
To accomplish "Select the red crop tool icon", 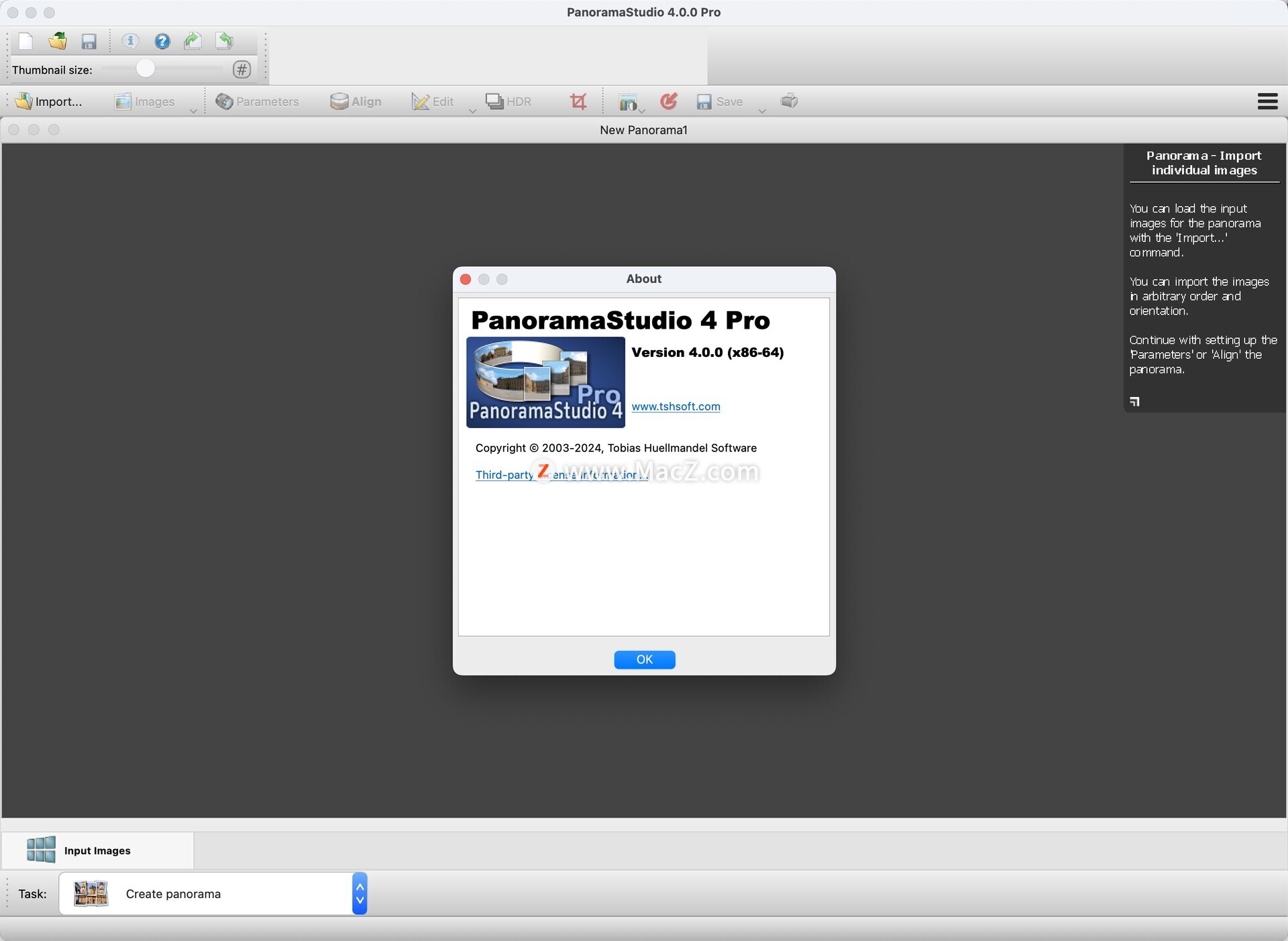I will pyautogui.click(x=578, y=101).
